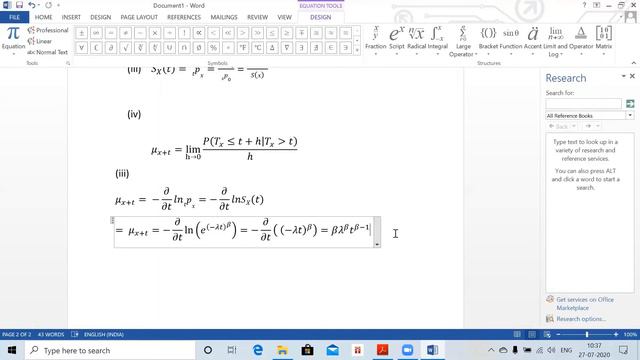Image resolution: width=640 pixels, height=360 pixels.
Task: Click the zoom out minus button
Action: [x=558, y=334]
